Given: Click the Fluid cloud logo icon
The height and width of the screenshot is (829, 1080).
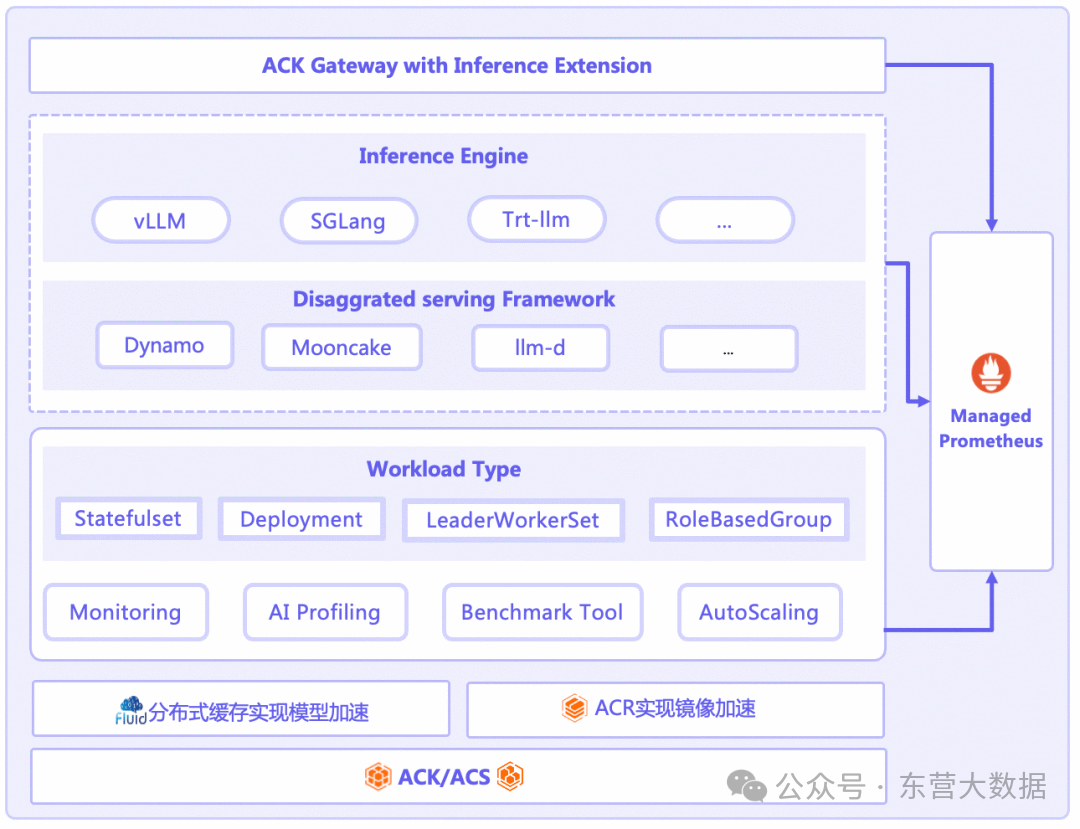Looking at the screenshot, I should coord(131,711).
